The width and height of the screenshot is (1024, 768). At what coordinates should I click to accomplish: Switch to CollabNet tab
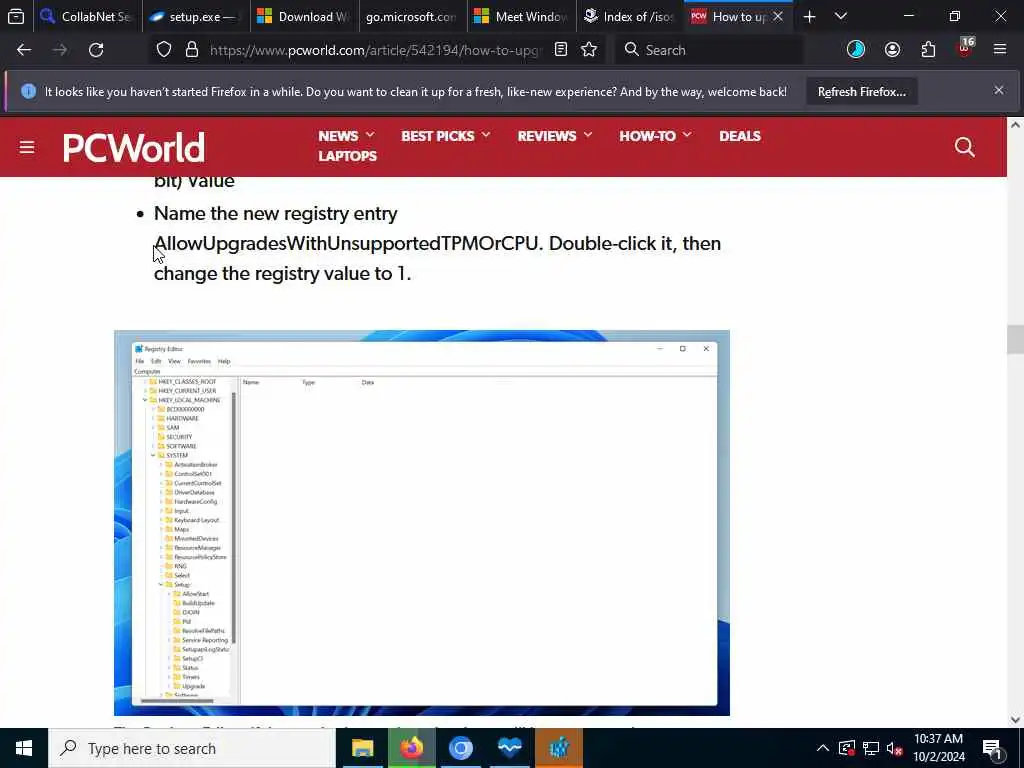pos(87,17)
